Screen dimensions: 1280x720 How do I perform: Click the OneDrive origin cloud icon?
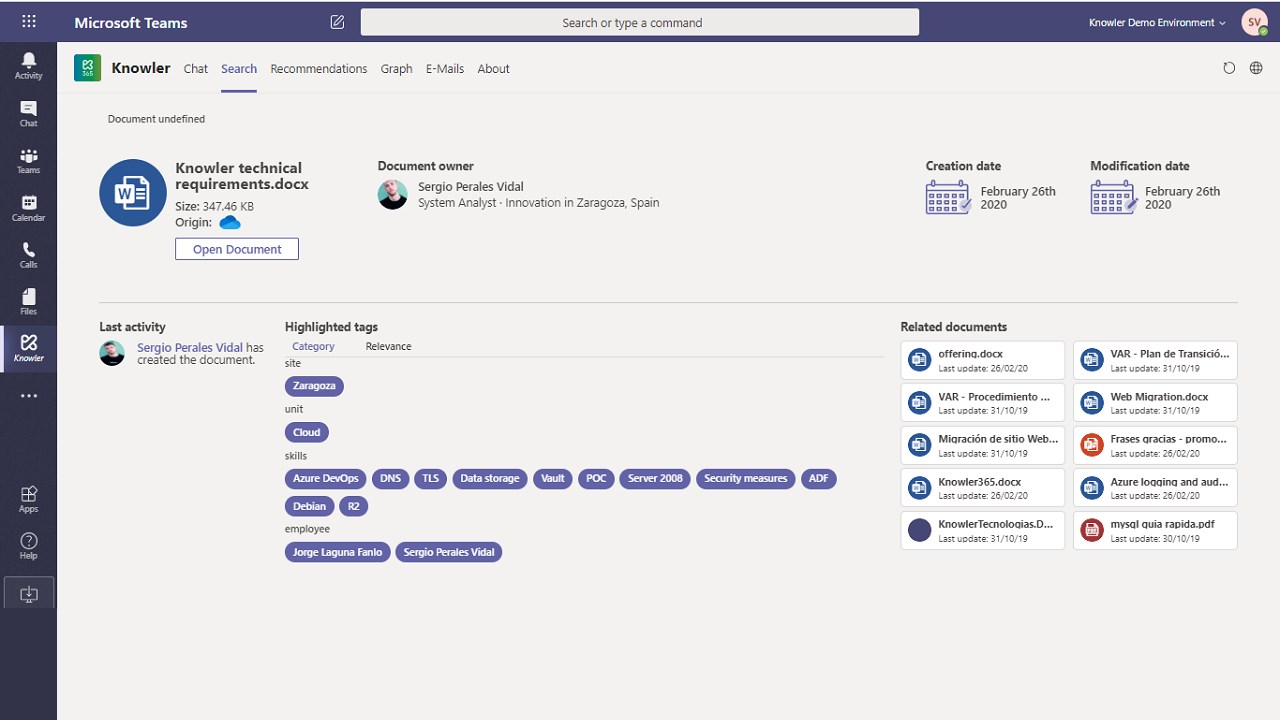(x=230, y=222)
